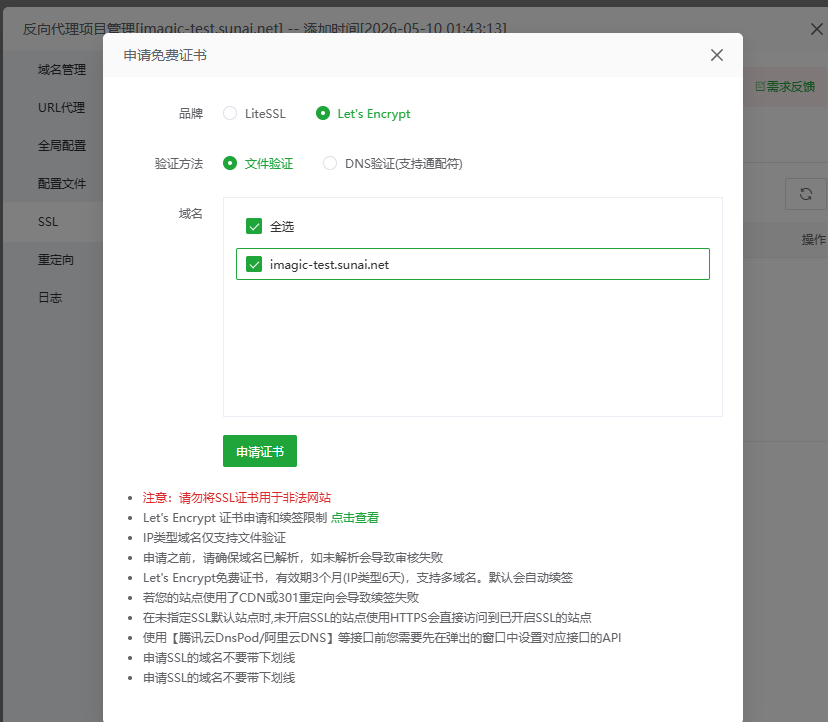Toggle the 全选 checkbox
This screenshot has width=828, height=722.
coord(254,227)
